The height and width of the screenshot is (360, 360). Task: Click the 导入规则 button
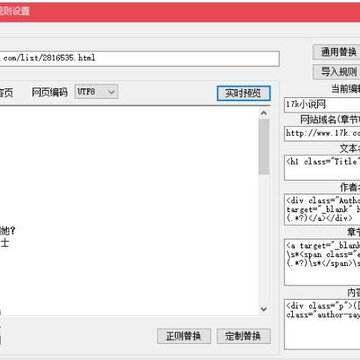tap(337, 72)
